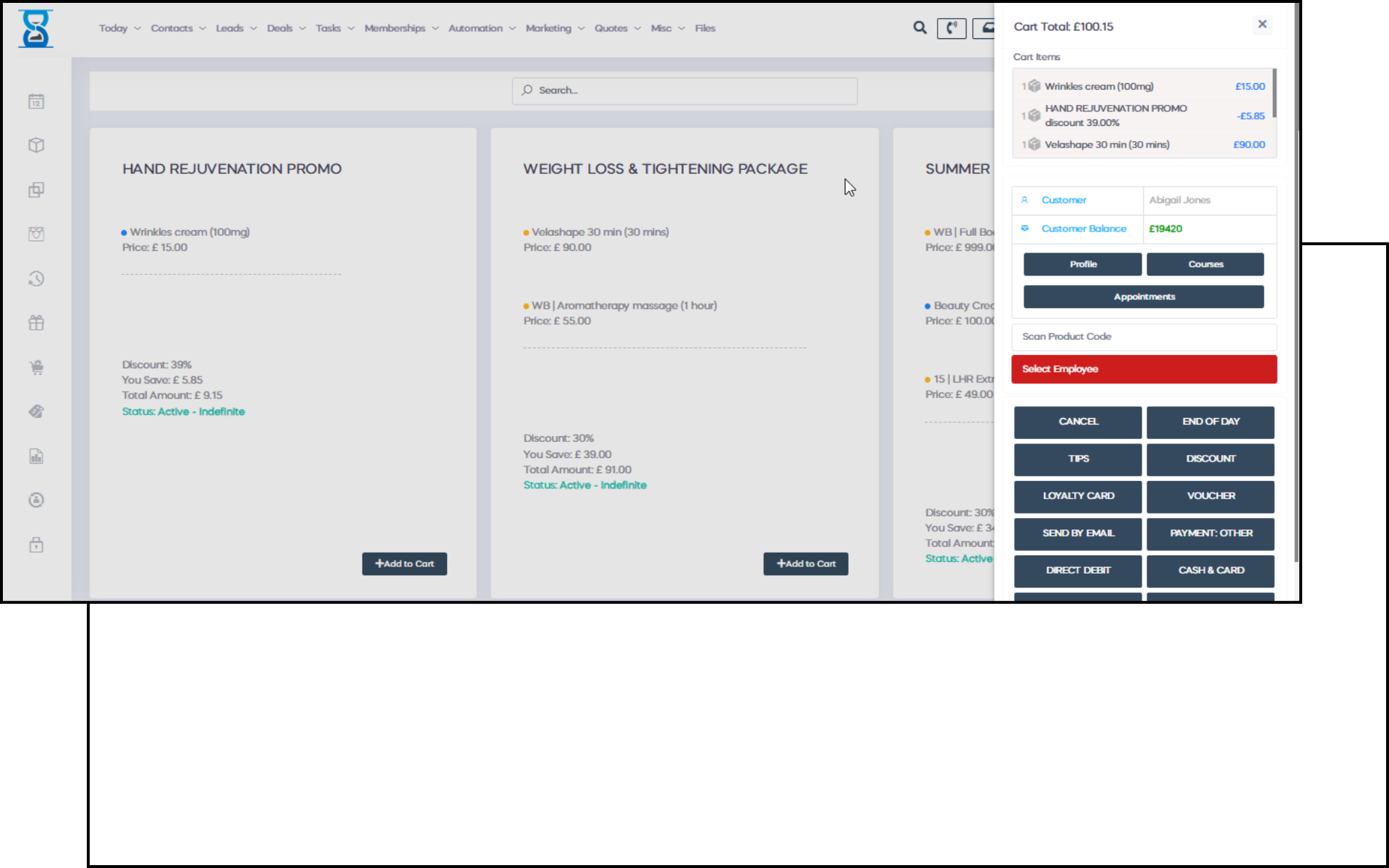Open the Quotes menu
Image resolution: width=1389 pixels, height=868 pixels.
[617, 28]
